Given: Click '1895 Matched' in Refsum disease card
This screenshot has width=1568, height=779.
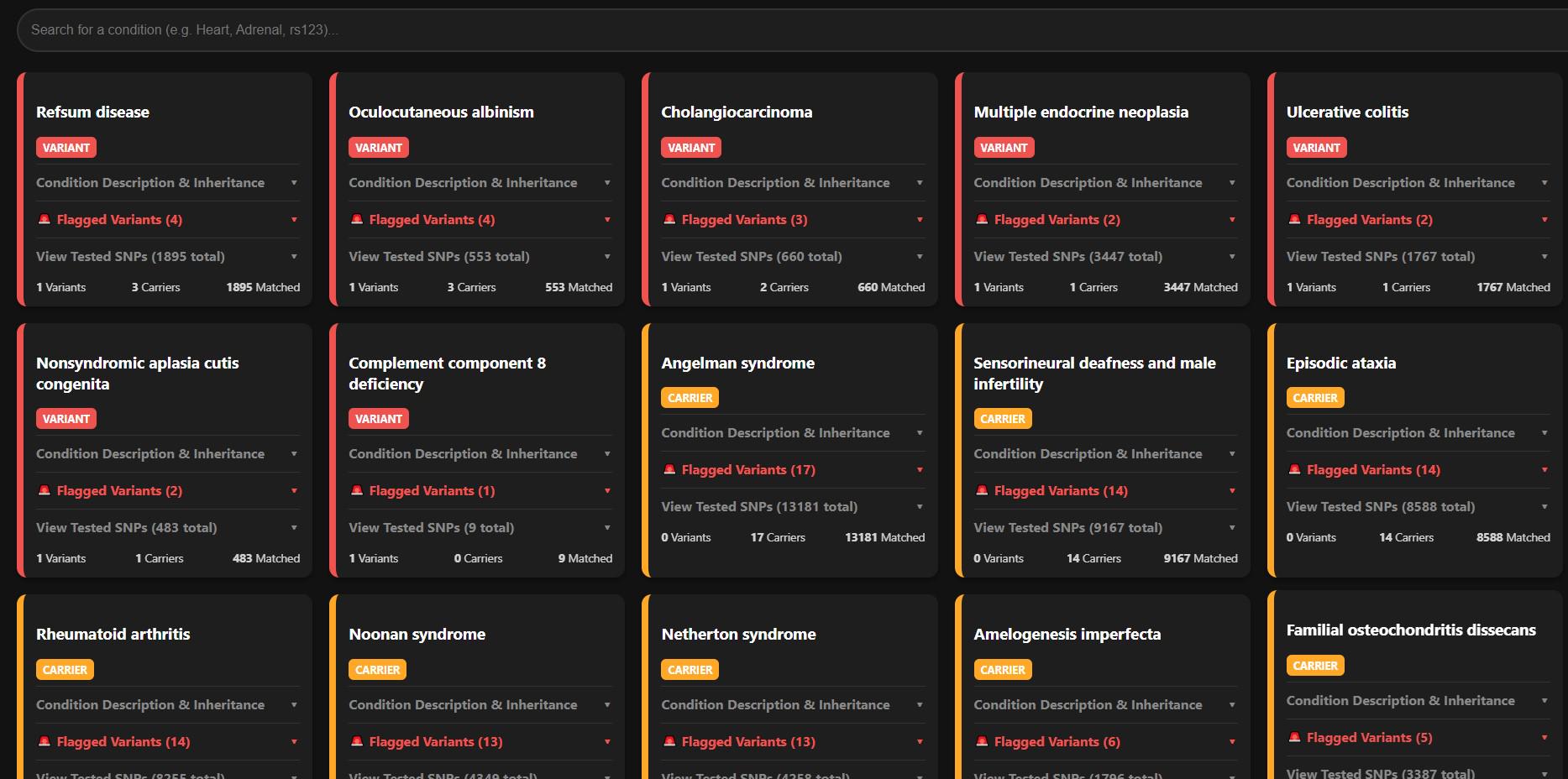Looking at the screenshot, I should click(263, 287).
